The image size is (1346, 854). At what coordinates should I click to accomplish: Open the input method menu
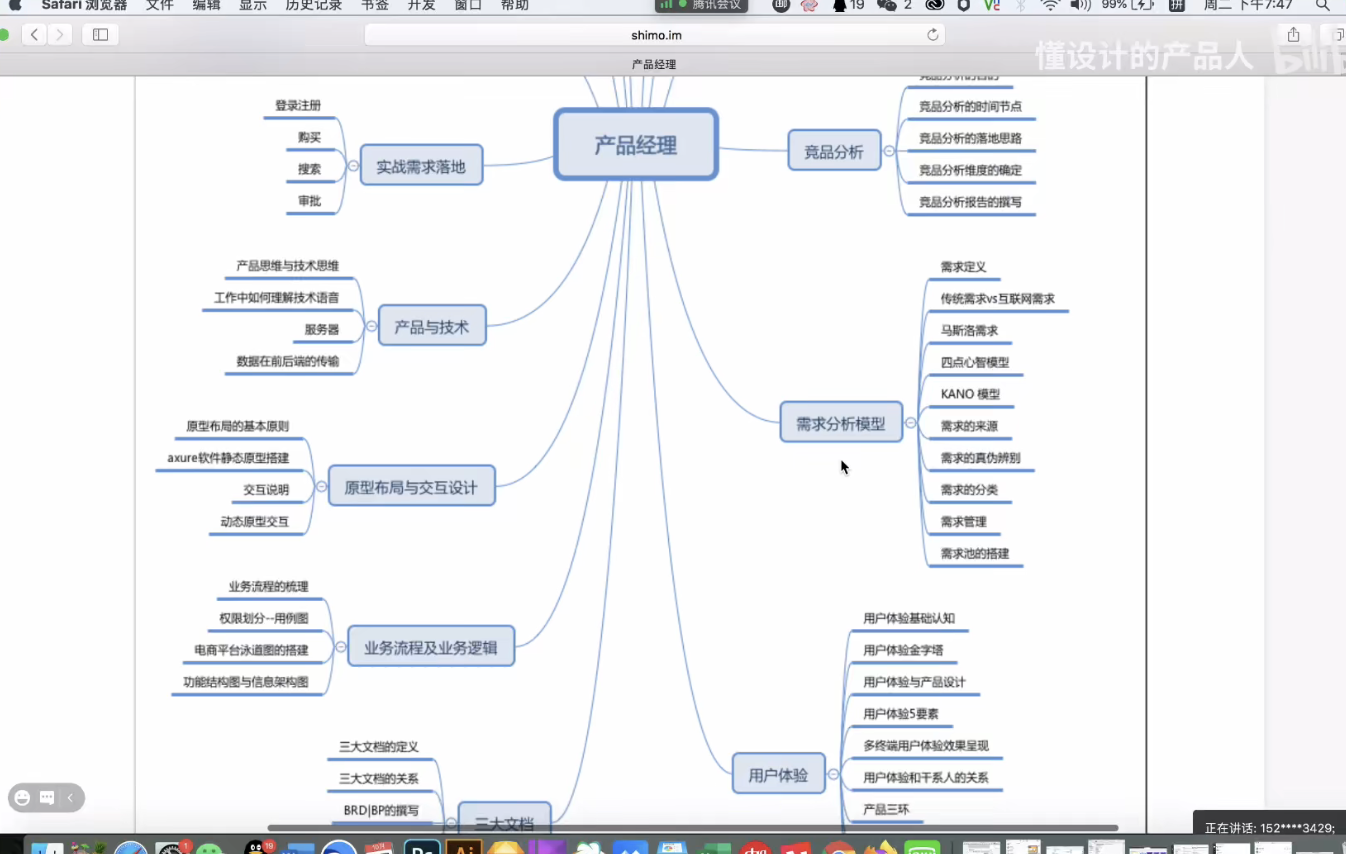click(x=1177, y=5)
